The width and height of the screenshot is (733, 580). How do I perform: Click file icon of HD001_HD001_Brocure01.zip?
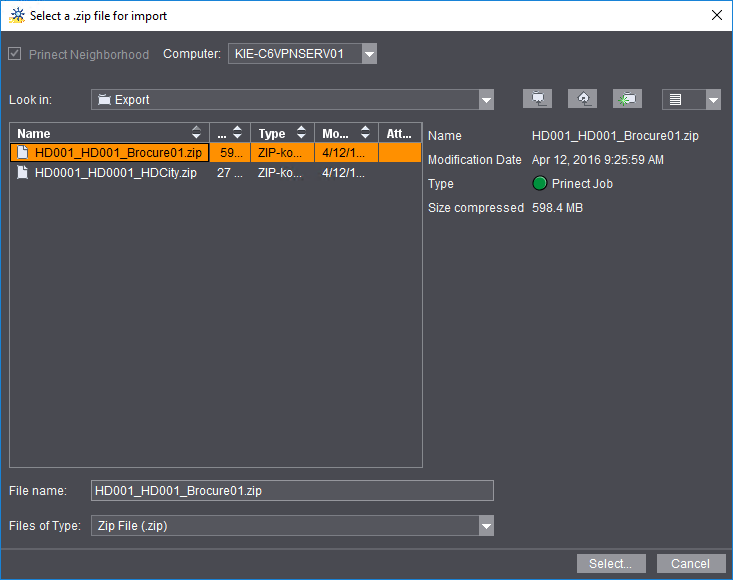[22, 152]
